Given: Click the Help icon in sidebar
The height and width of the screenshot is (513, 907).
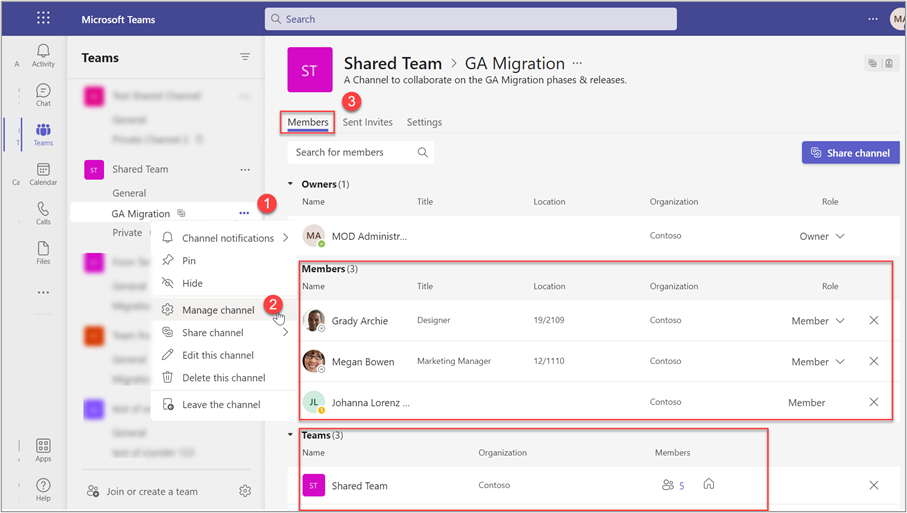Looking at the screenshot, I should pos(43,489).
